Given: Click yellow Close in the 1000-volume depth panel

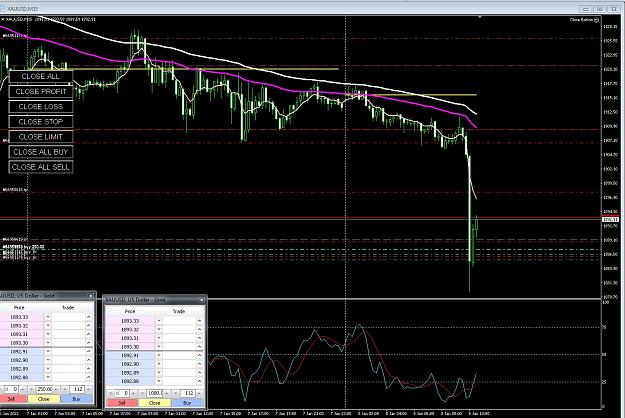Looking at the screenshot, I should [155, 403].
